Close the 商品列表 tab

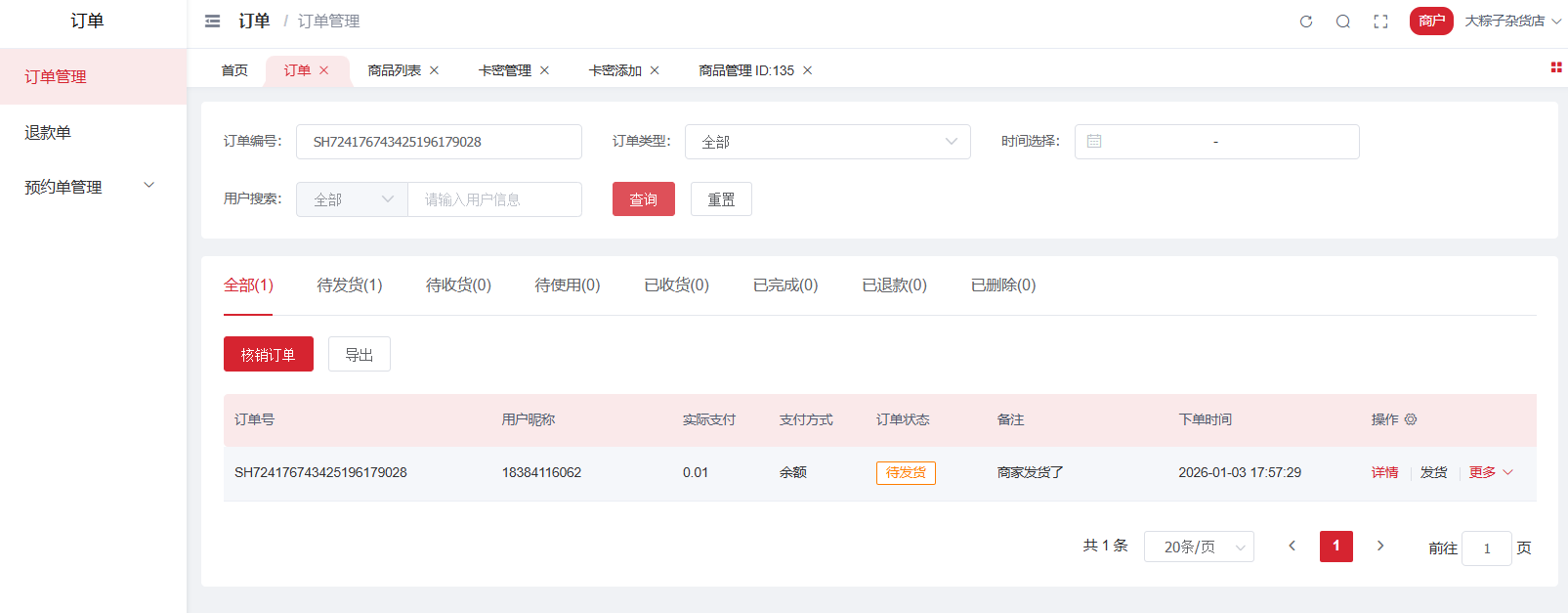[x=435, y=70]
